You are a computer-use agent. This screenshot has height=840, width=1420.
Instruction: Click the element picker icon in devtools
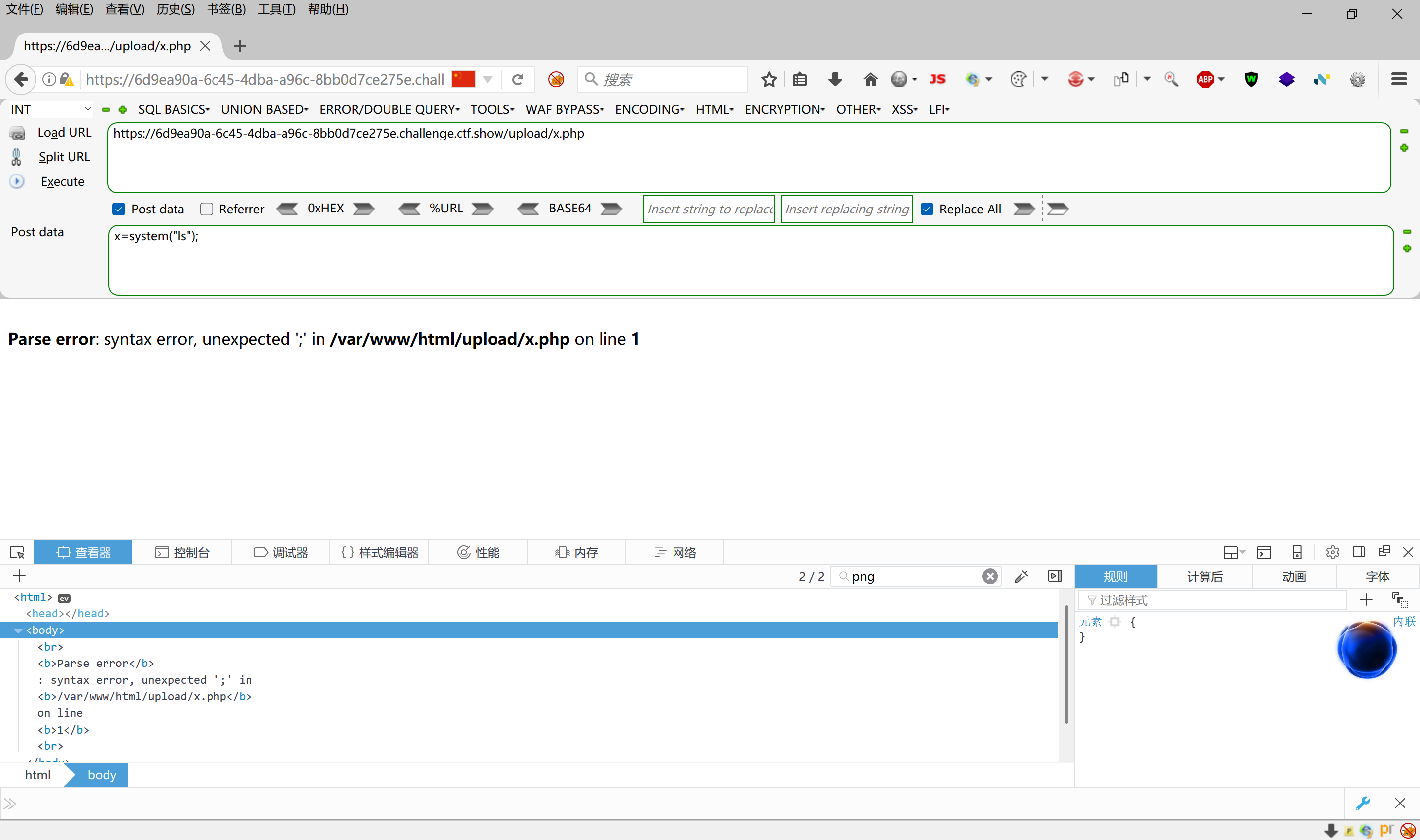point(17,553)
